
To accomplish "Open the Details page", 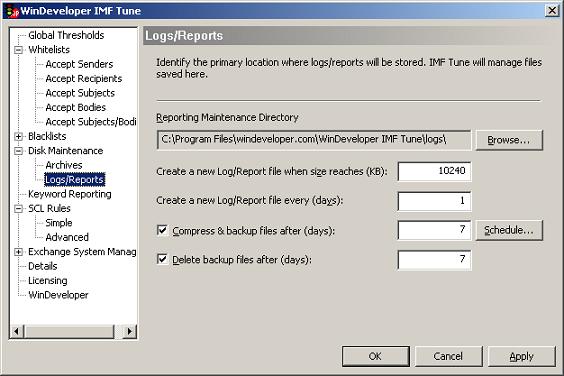I will [42, 266].
